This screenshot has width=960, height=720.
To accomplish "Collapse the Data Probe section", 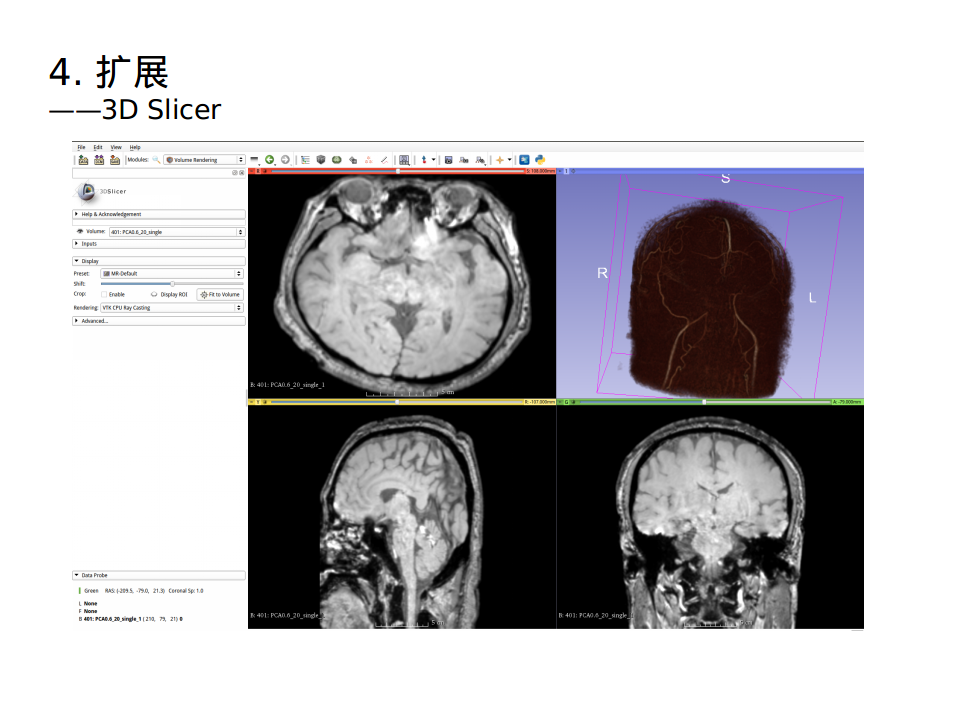I will tap(159, 576).
